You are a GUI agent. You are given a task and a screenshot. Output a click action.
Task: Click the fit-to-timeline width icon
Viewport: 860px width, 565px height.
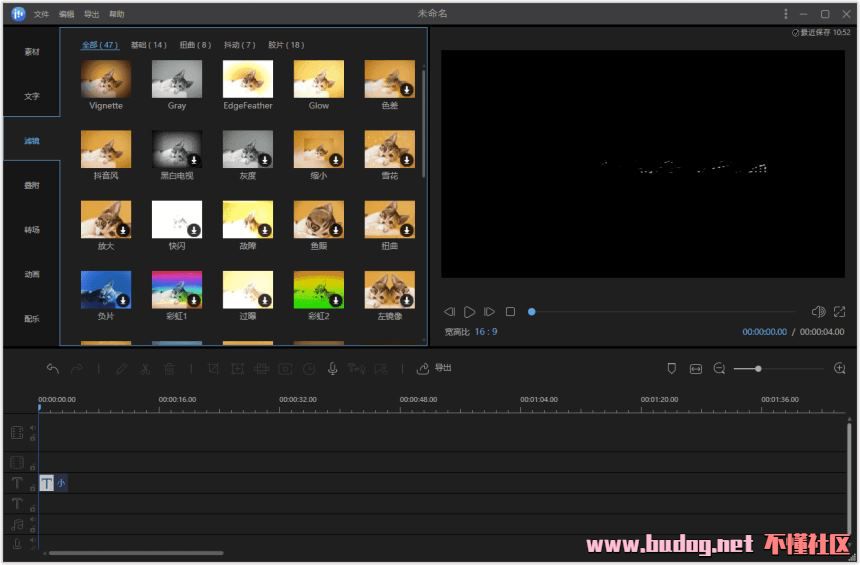(x=696, y=369)
